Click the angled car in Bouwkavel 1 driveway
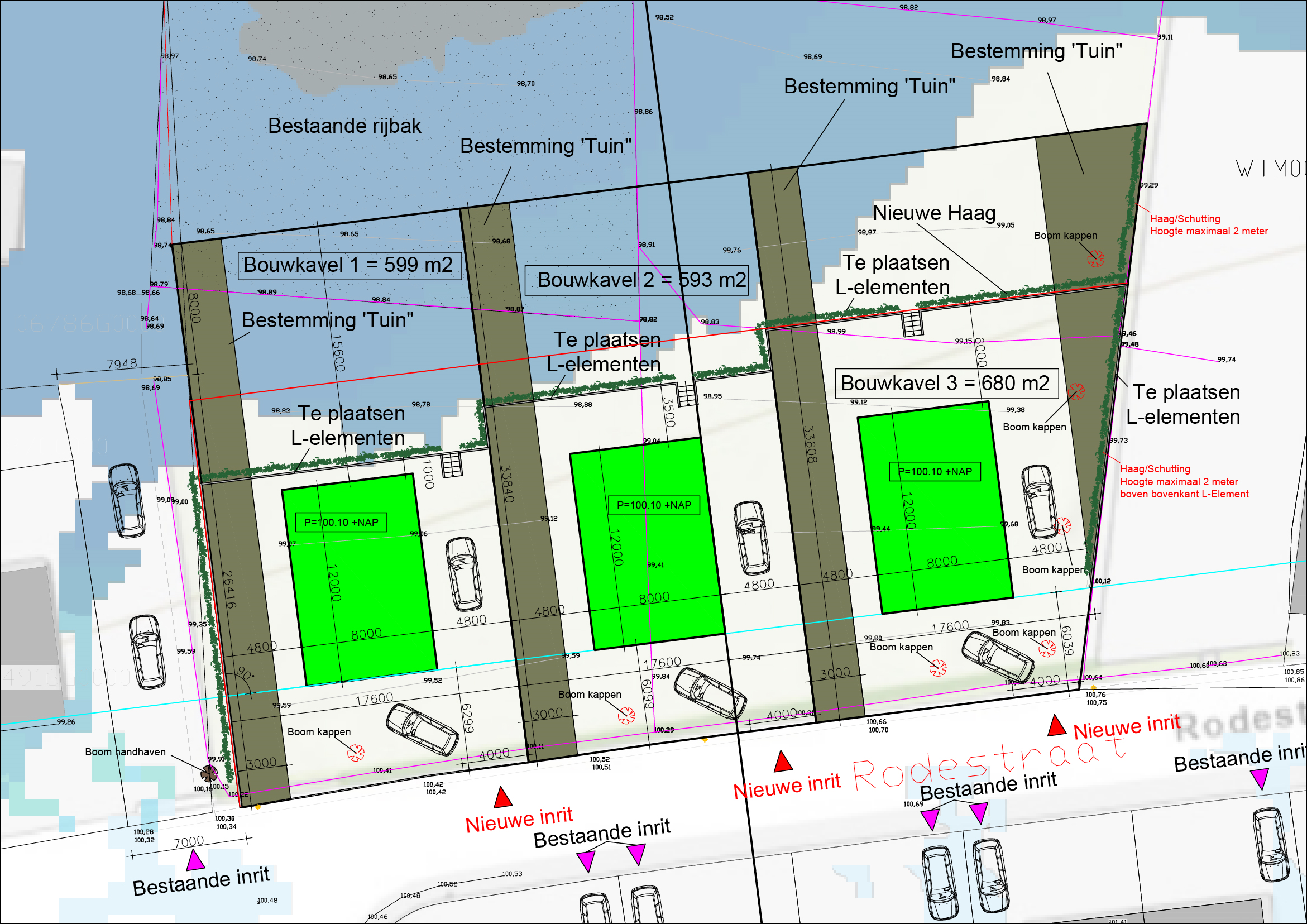This screenshot has width=1307, height=924. 422,730
